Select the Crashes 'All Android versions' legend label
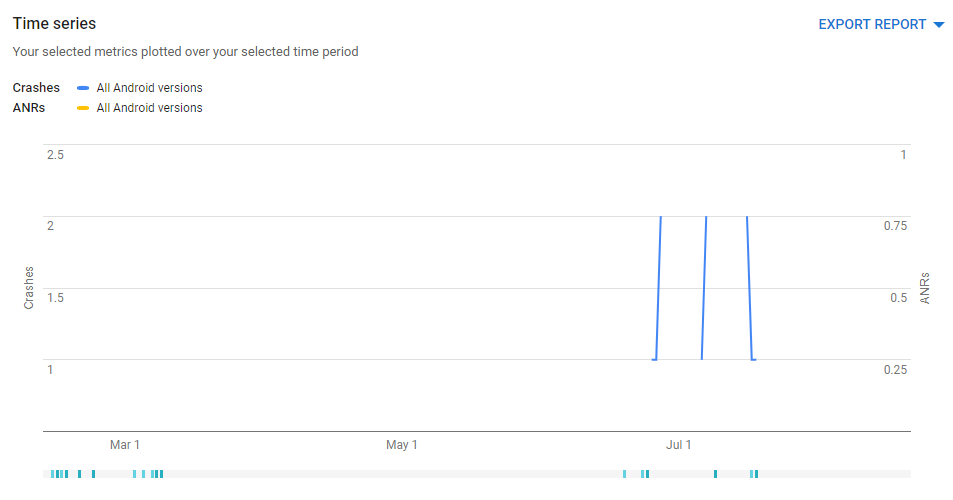Image resolution: width=953 pixels, height=500 pixels. 150,87
